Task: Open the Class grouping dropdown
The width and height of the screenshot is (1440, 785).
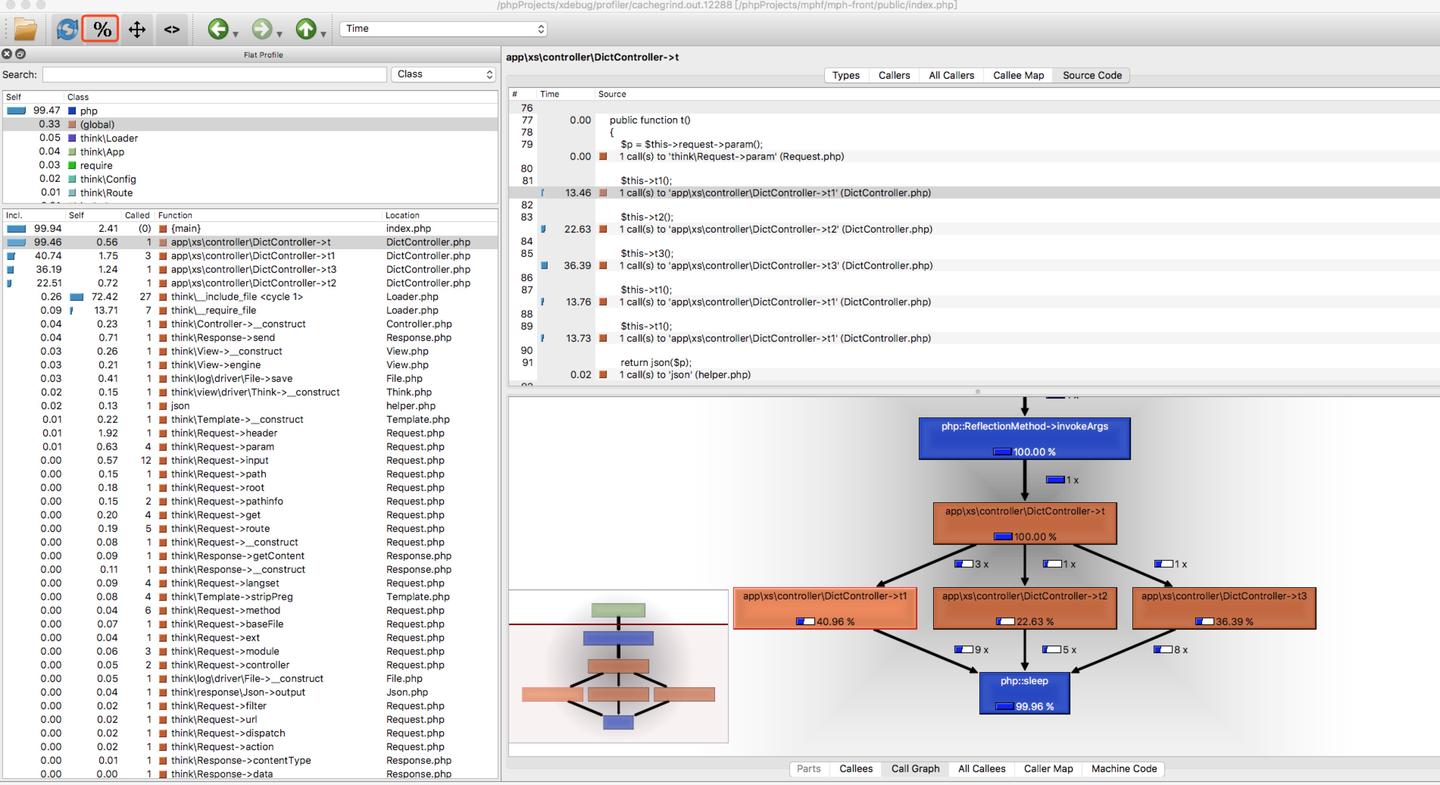Action: click(444, 74)
